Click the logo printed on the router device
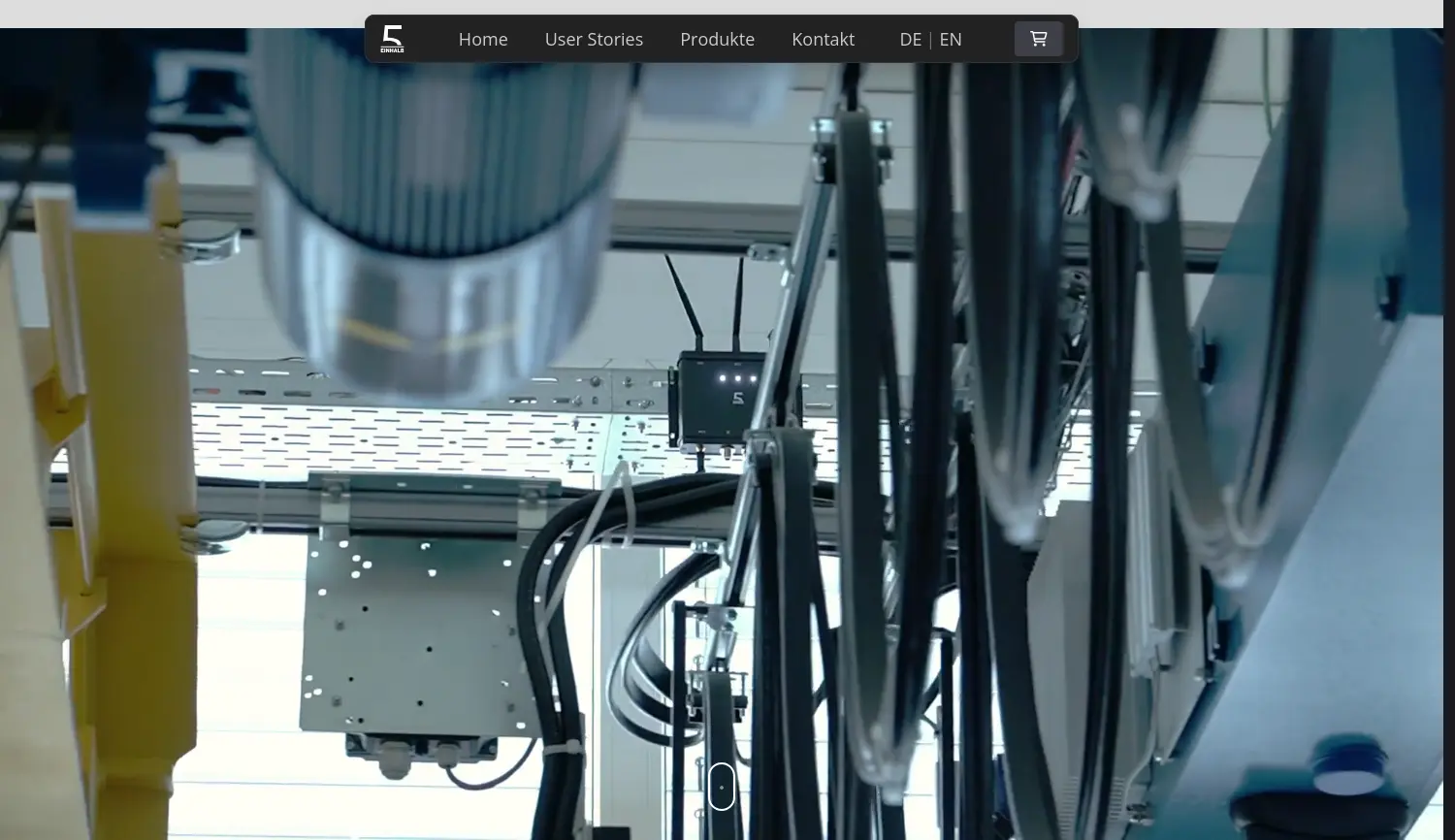1455x840 pixels. pos(738,399)
